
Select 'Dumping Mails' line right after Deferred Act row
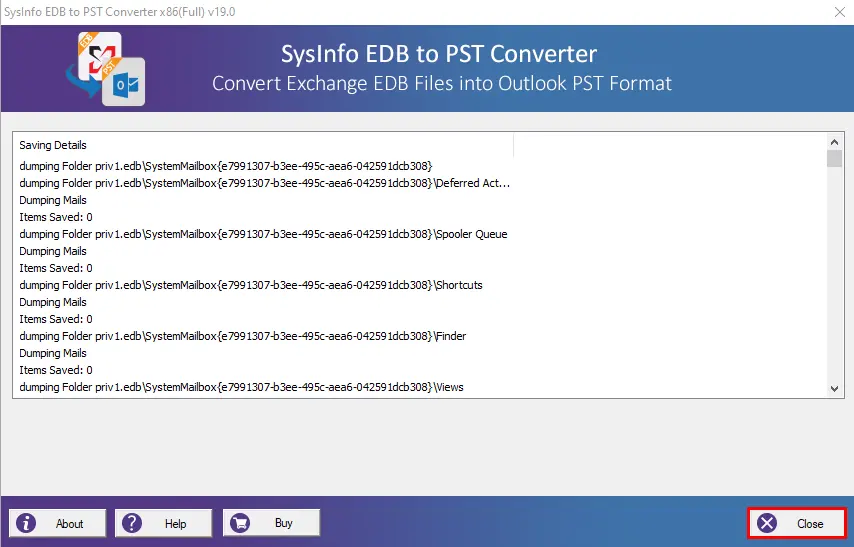[53, 200]
